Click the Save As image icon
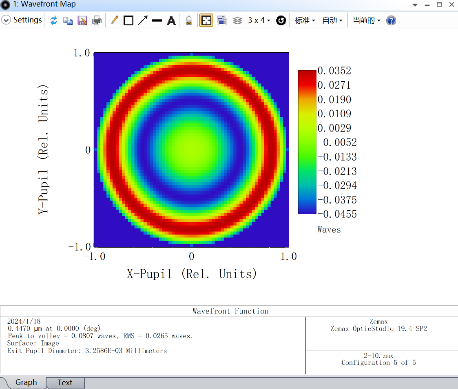Image resolution: width=458 pixels, height=389 pixels. click(82, 21)
